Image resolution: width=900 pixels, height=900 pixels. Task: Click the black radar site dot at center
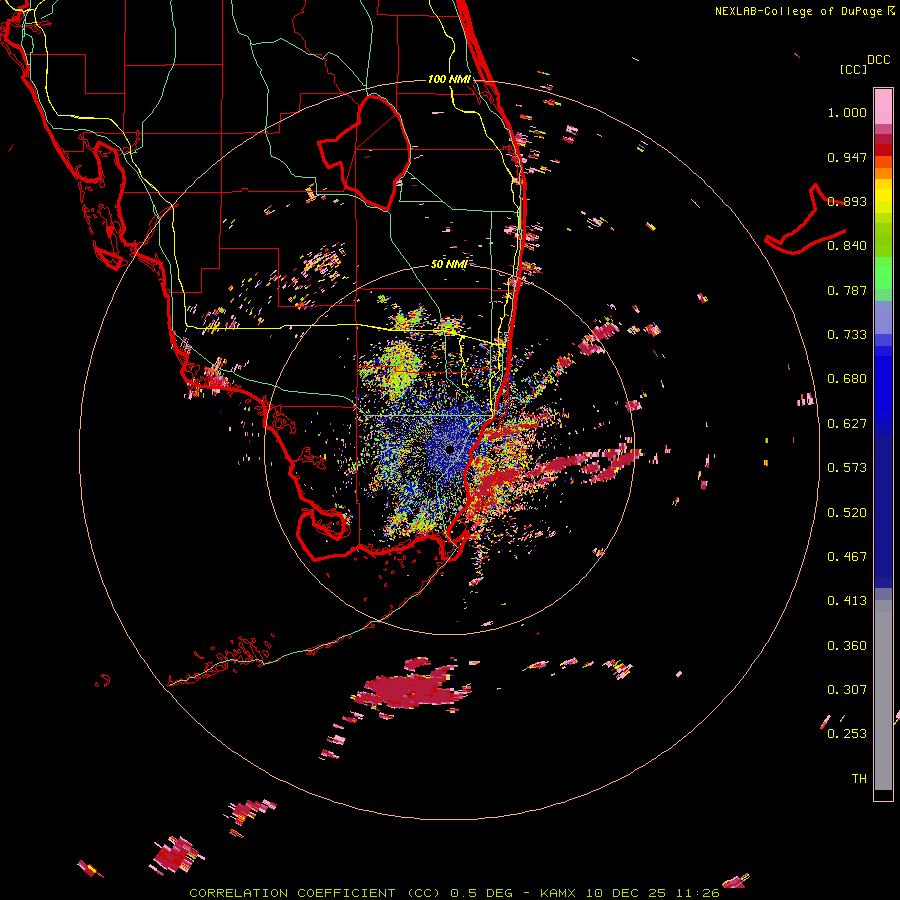tap(449, 449)
